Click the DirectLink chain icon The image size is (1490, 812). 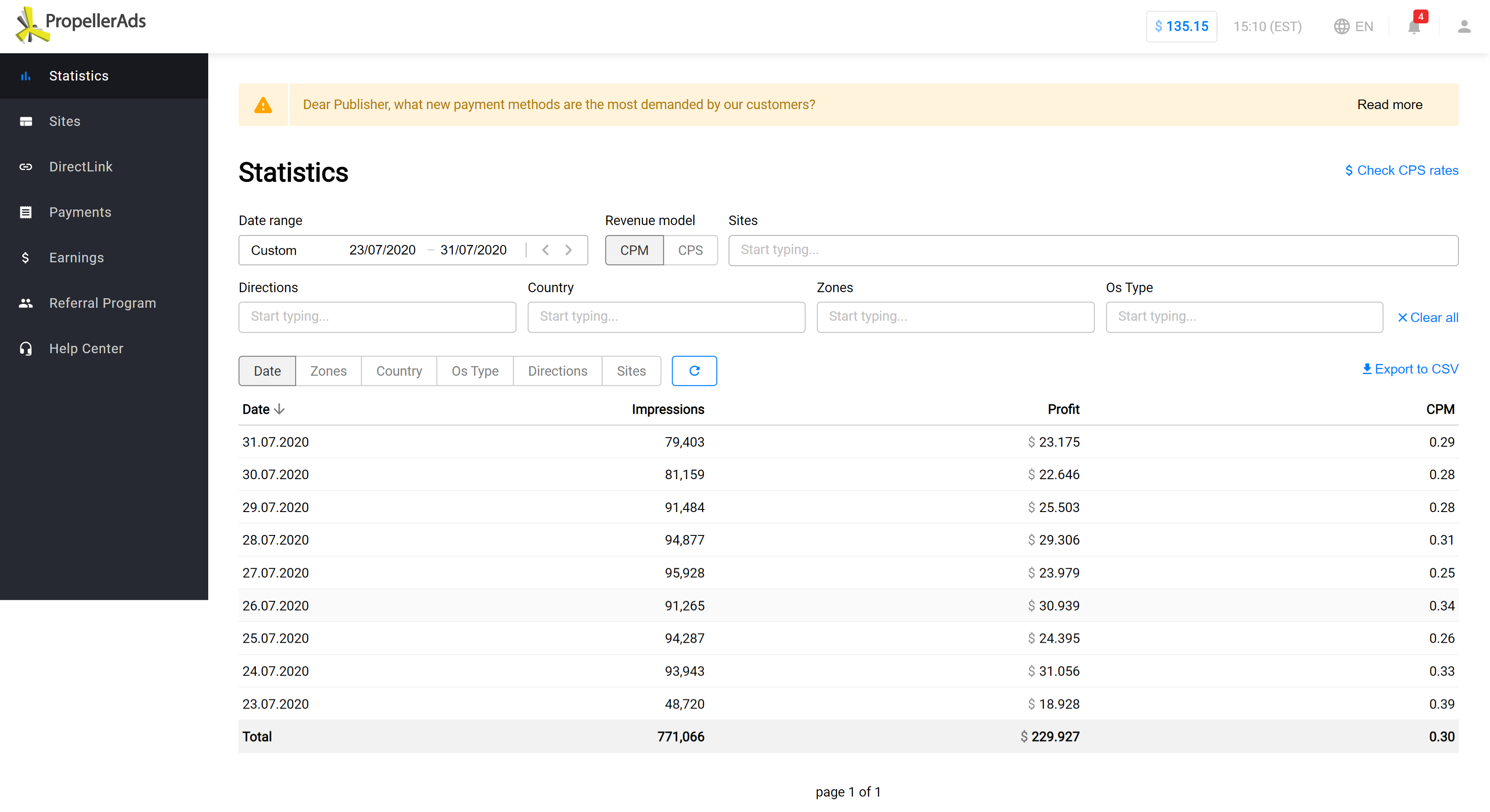pos(26,167)
